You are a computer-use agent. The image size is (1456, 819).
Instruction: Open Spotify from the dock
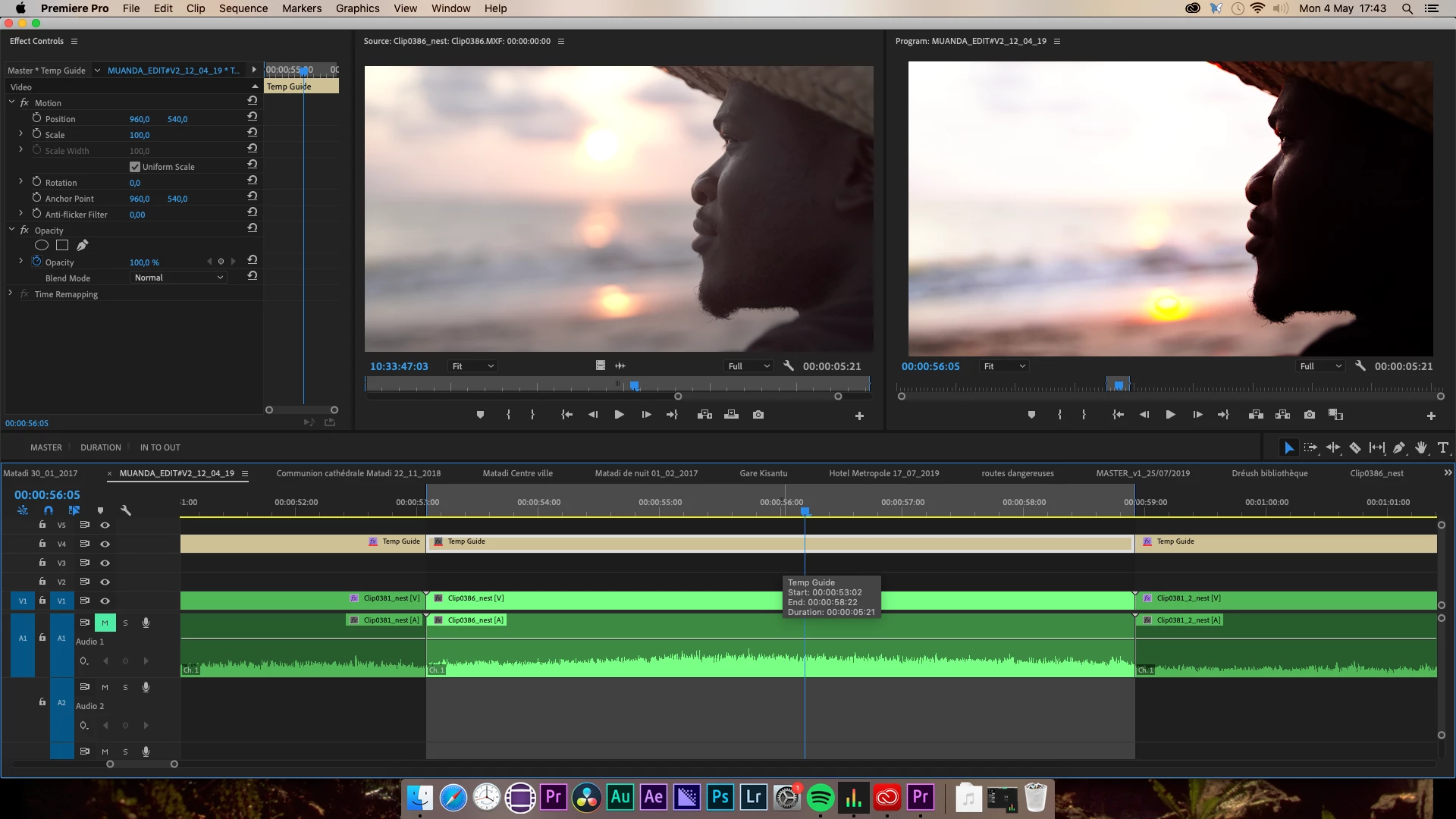tap(821, 798)
